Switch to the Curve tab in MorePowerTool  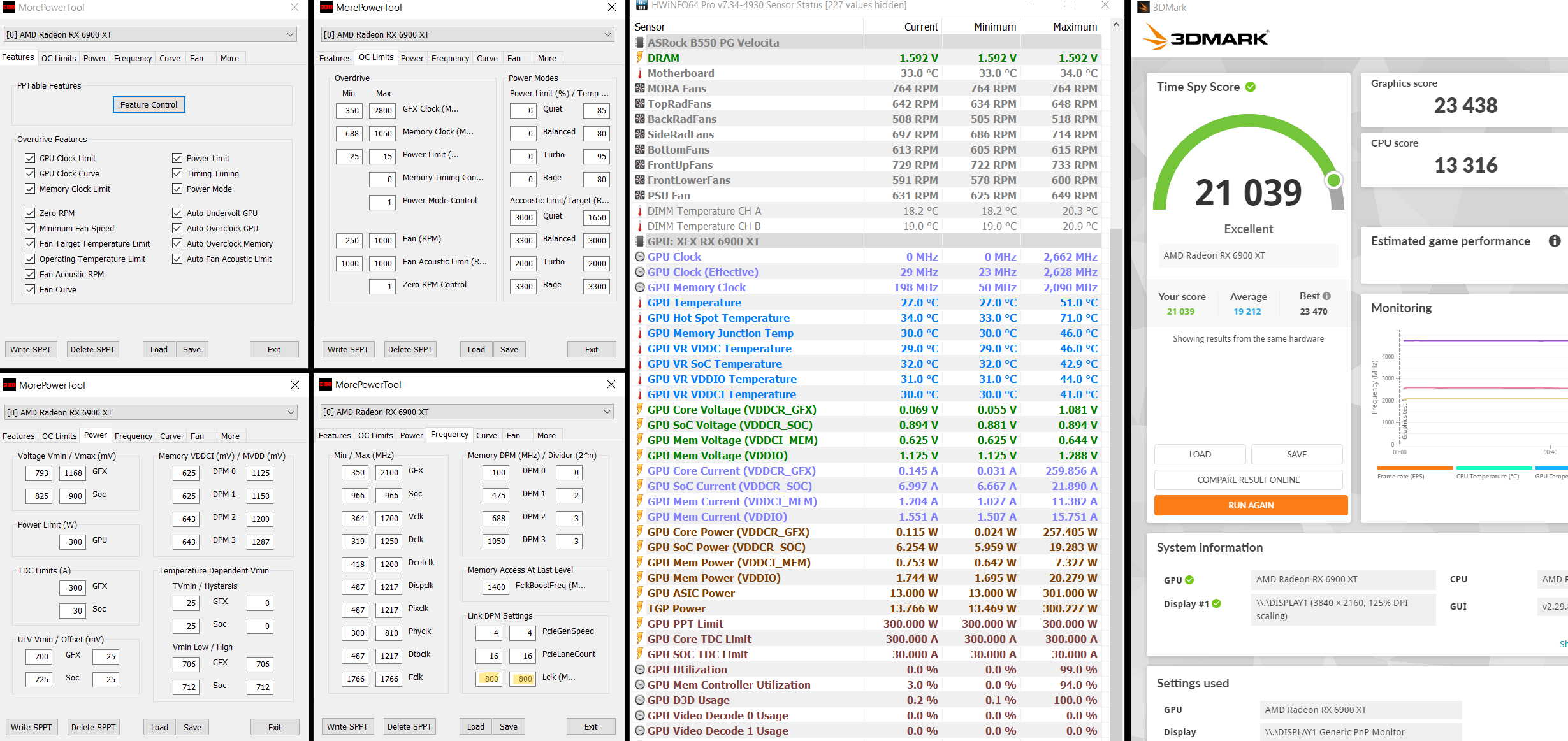(x=170, y=57)
